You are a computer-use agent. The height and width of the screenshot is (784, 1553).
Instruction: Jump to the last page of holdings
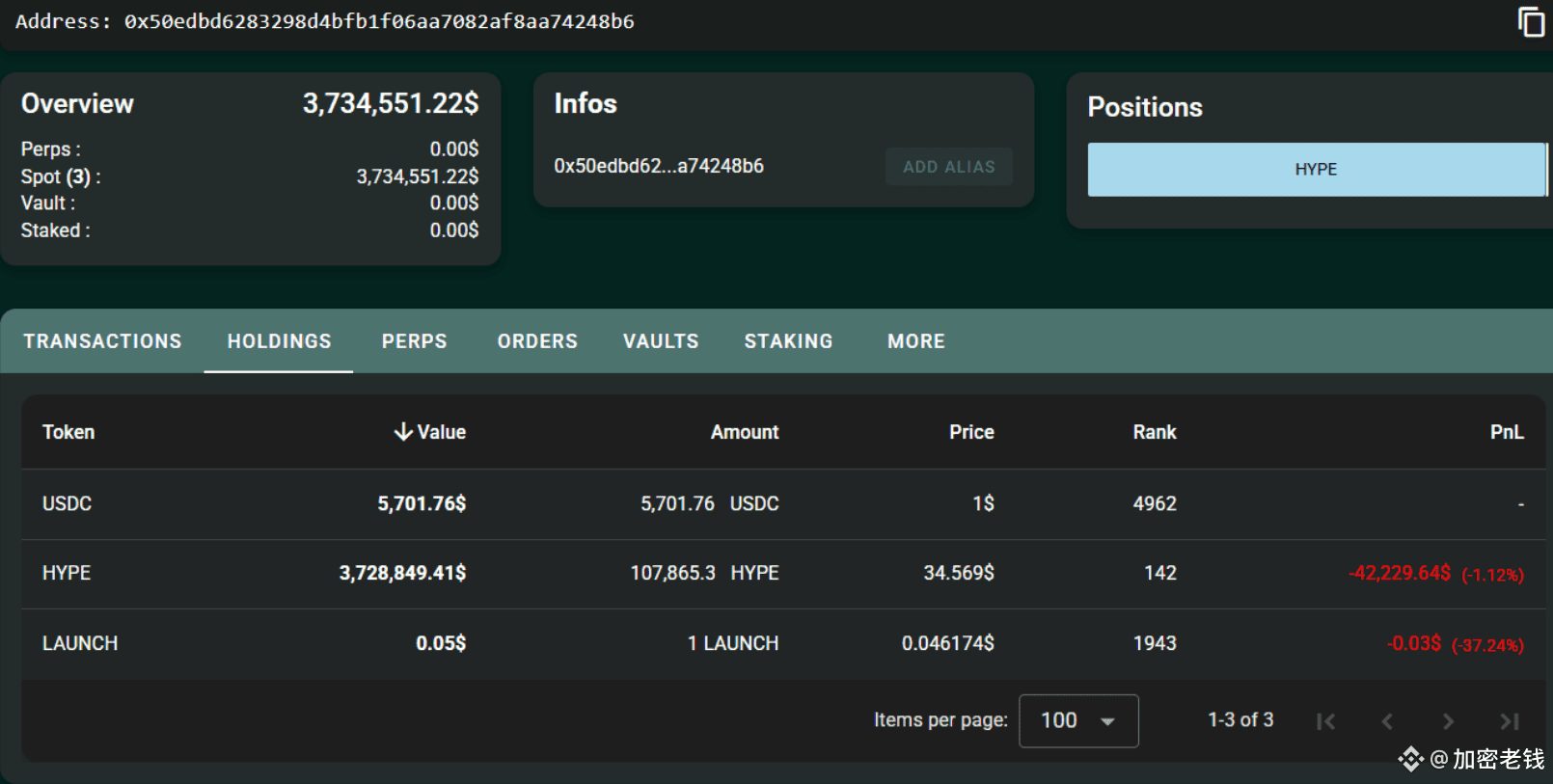(1510, 721)
